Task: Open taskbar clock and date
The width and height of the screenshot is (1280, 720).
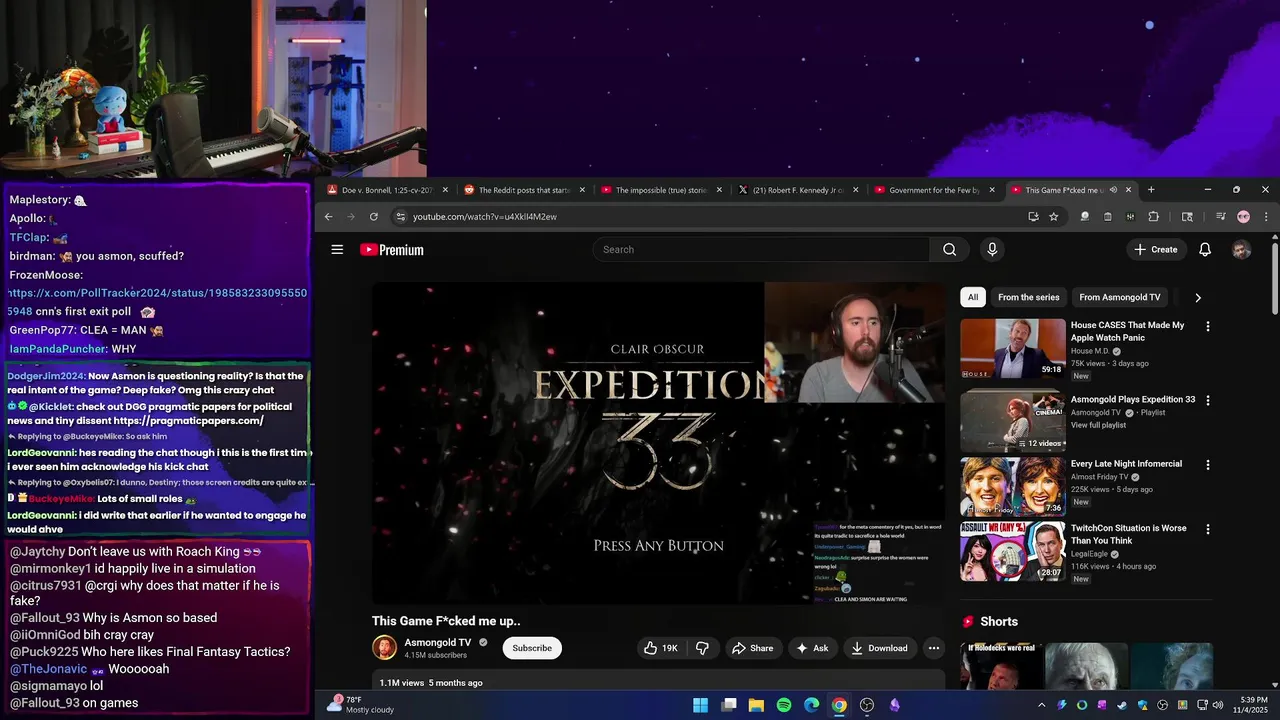Action: [x=1250, y=705]
